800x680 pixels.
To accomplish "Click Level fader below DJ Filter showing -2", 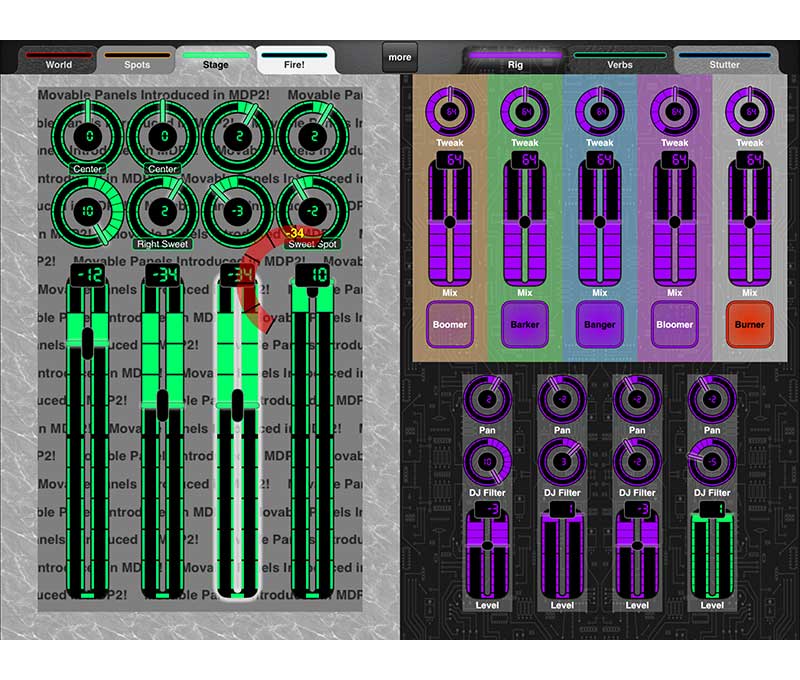I will (637, 550).
